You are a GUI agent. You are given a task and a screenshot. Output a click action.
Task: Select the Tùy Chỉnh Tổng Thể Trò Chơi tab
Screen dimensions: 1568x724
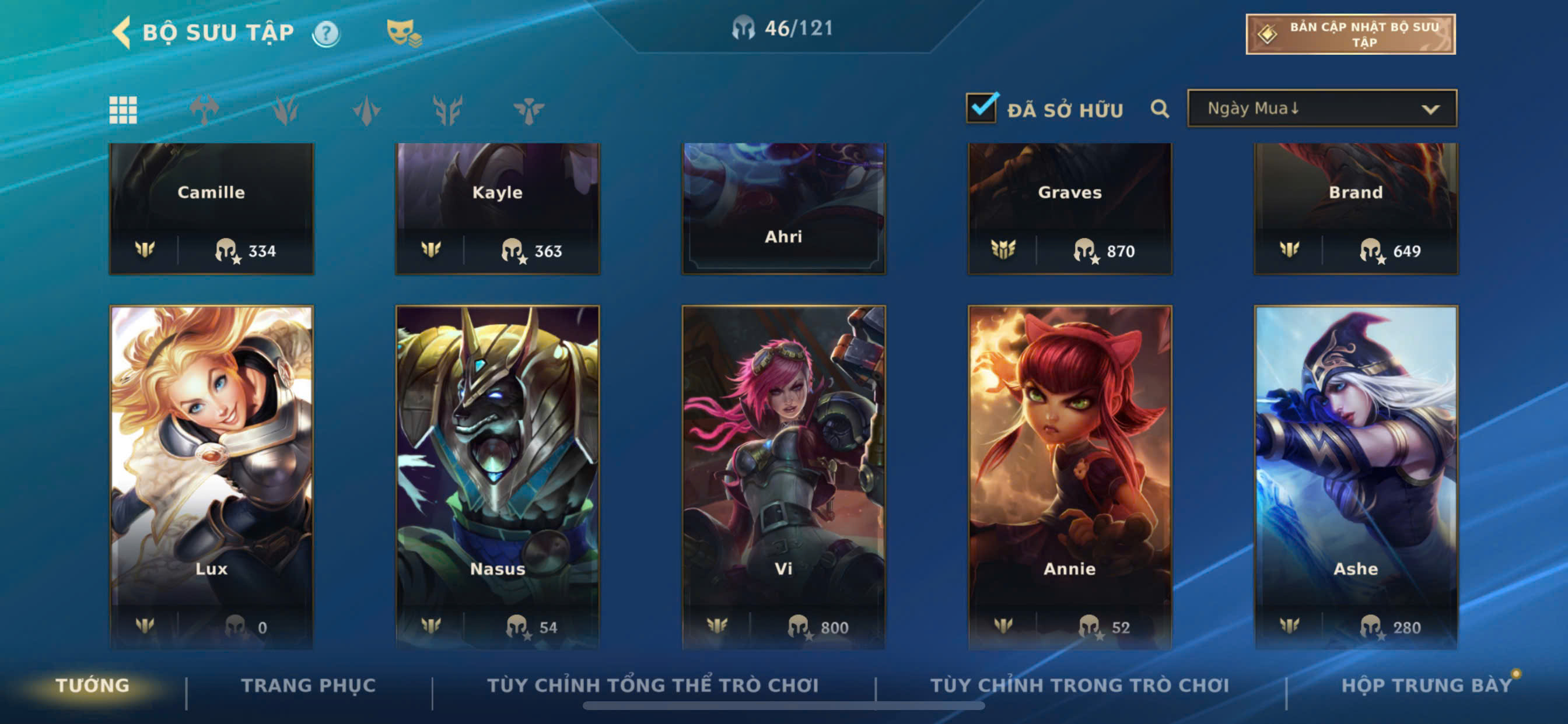point(653,686)
